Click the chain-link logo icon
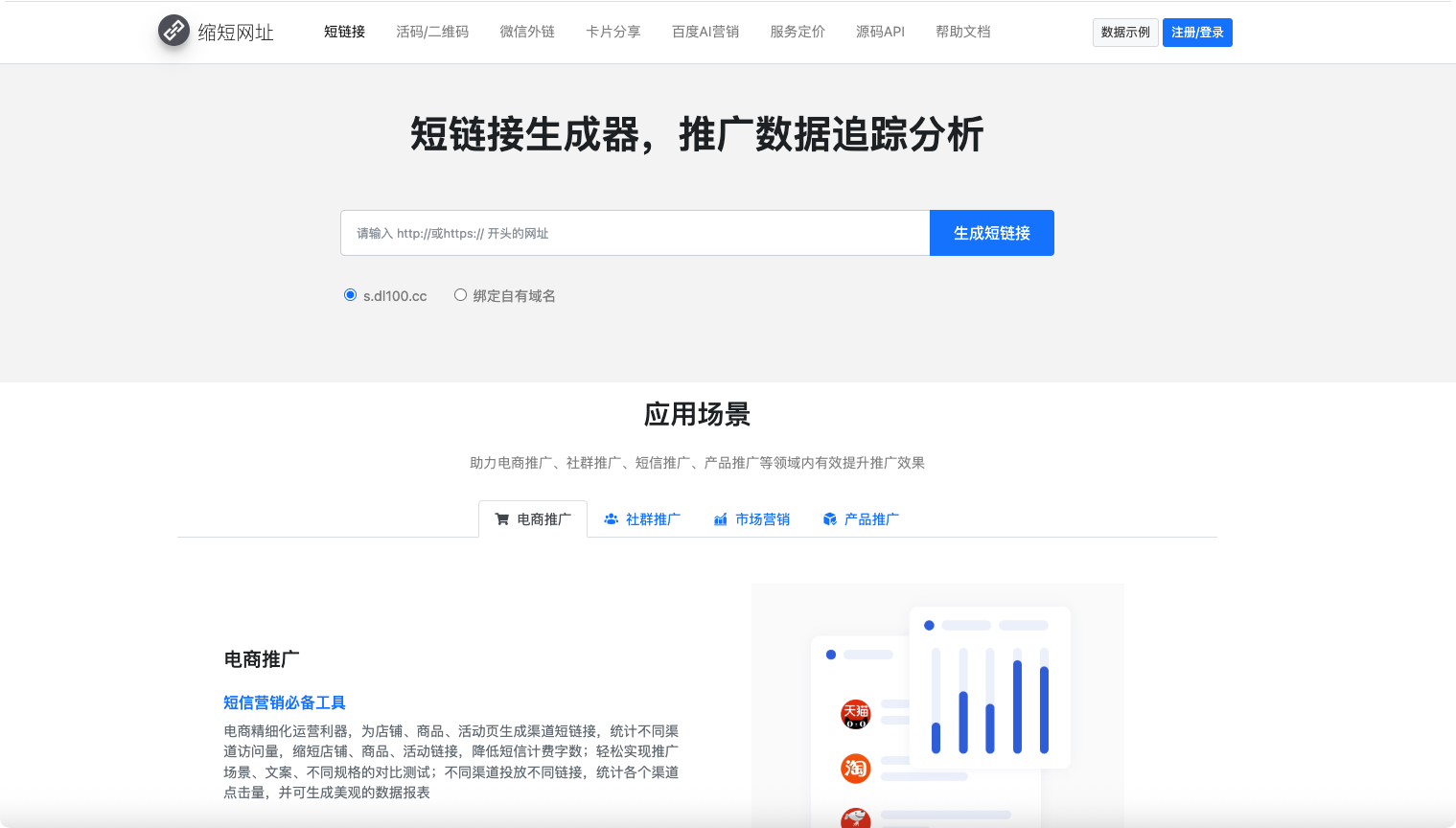The image size is (1456, 828). click(x=173, y=30)
